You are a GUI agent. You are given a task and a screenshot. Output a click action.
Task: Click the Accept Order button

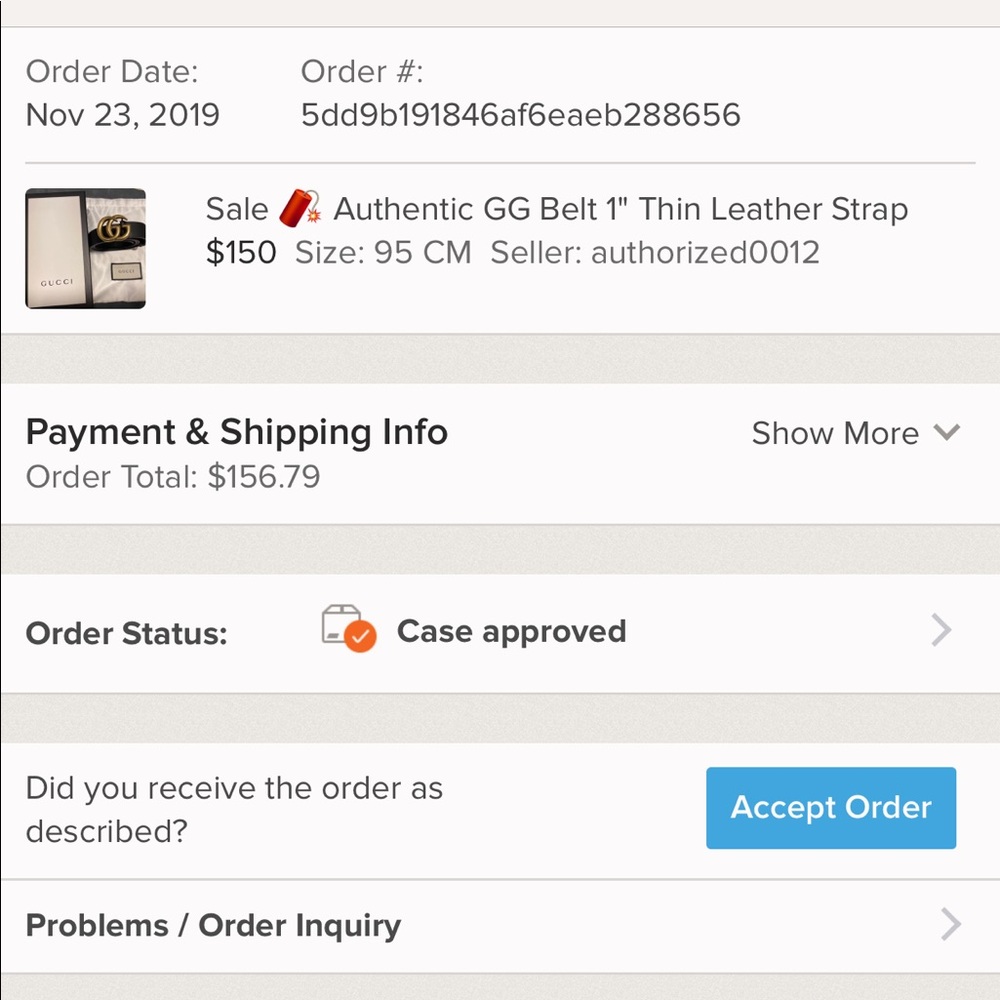pos(830,808)
